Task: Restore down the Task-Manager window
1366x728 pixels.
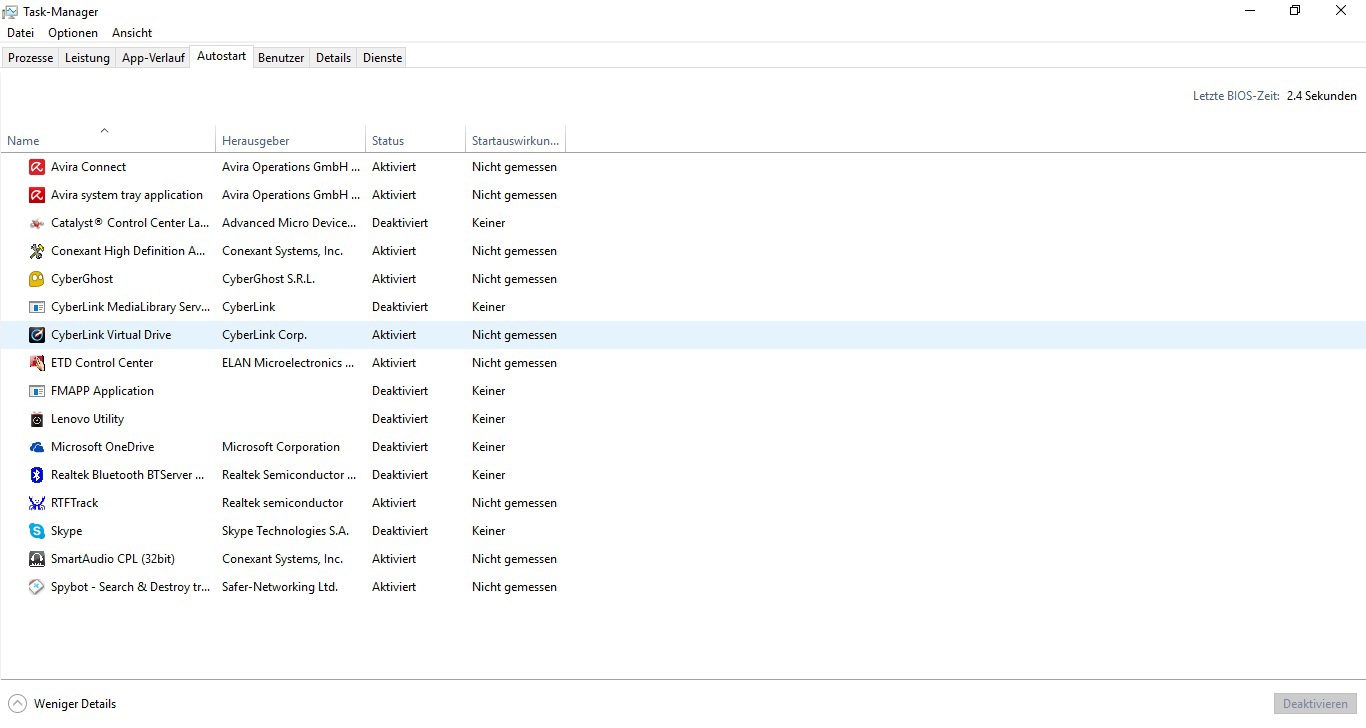Action: pos(1295,11)
